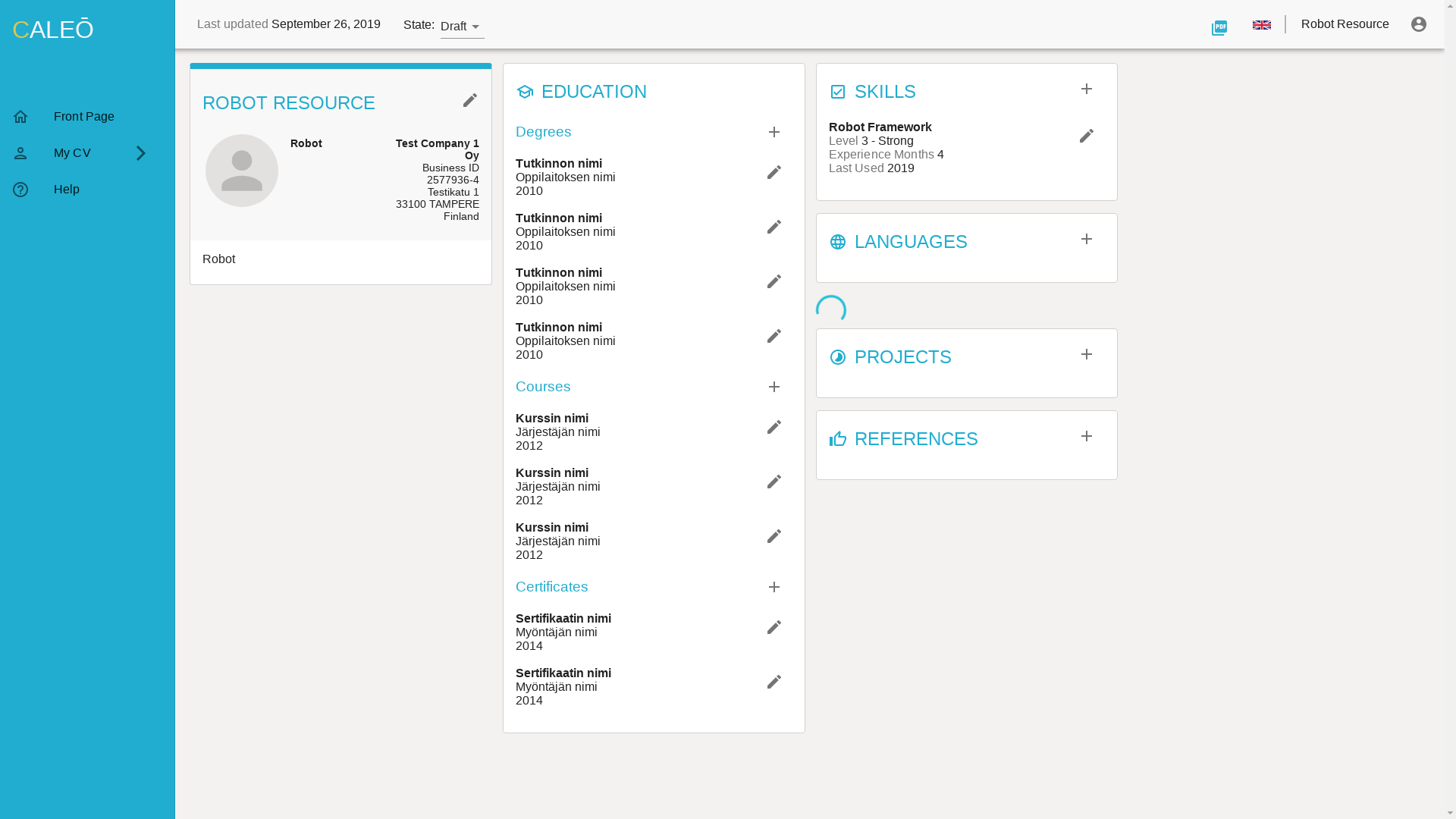
Task: Add a new certificate entry
Action: click(x=773, y=587)
